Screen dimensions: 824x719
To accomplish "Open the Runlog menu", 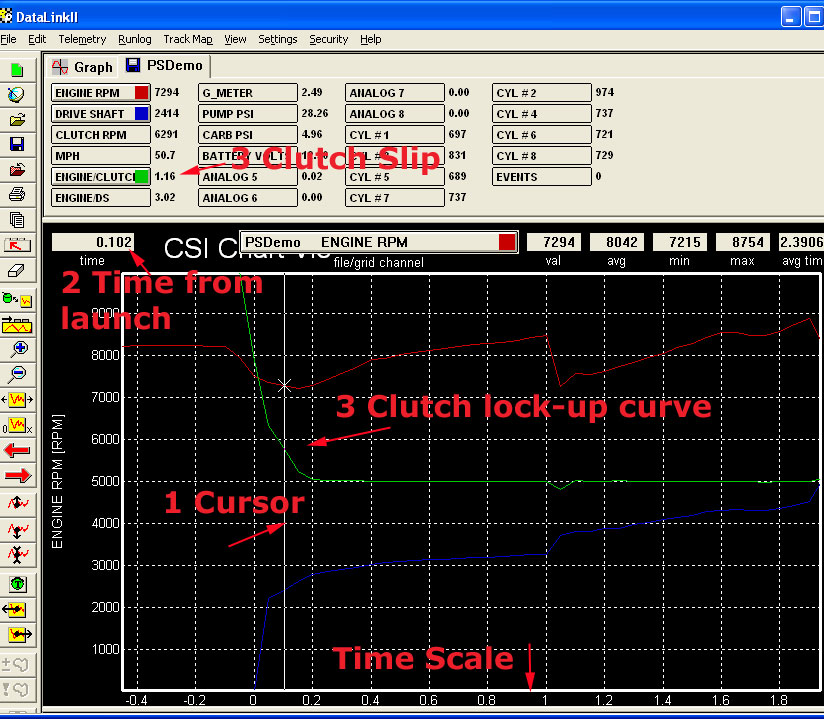I will click(134, 39).
